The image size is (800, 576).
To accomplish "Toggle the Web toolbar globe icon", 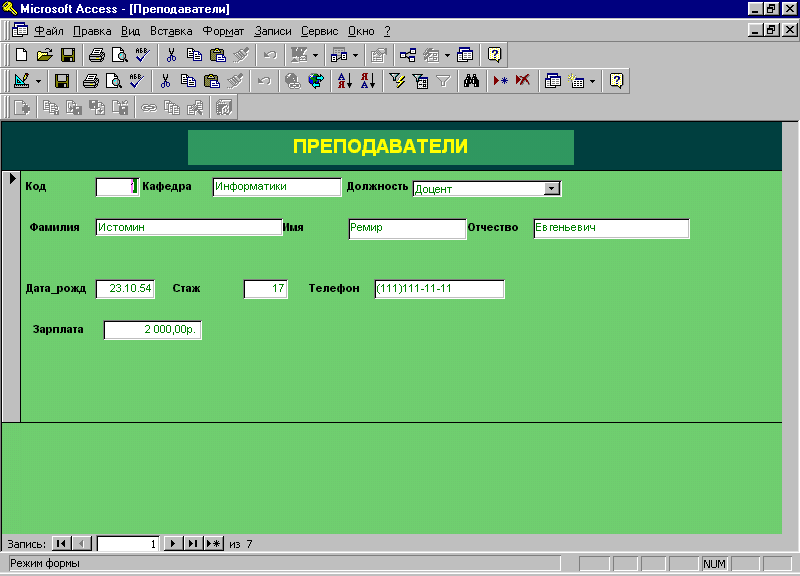I will tap(316, 81).
